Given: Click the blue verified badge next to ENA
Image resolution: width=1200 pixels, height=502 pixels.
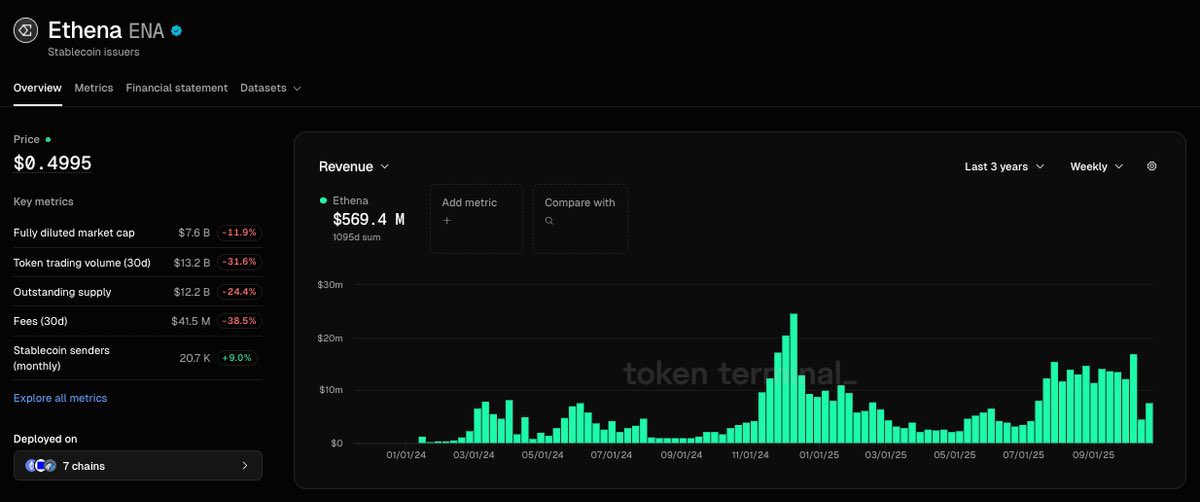Looking at the screenshot, I should click(x=176, y=31).
